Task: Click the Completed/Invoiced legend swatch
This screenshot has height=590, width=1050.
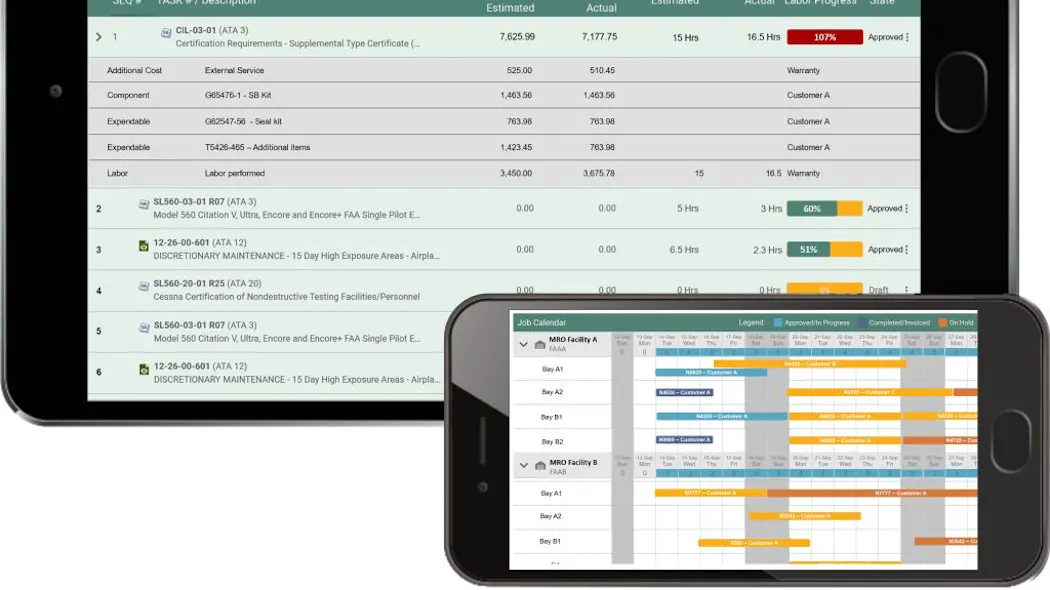Action: tap(862, 323)
